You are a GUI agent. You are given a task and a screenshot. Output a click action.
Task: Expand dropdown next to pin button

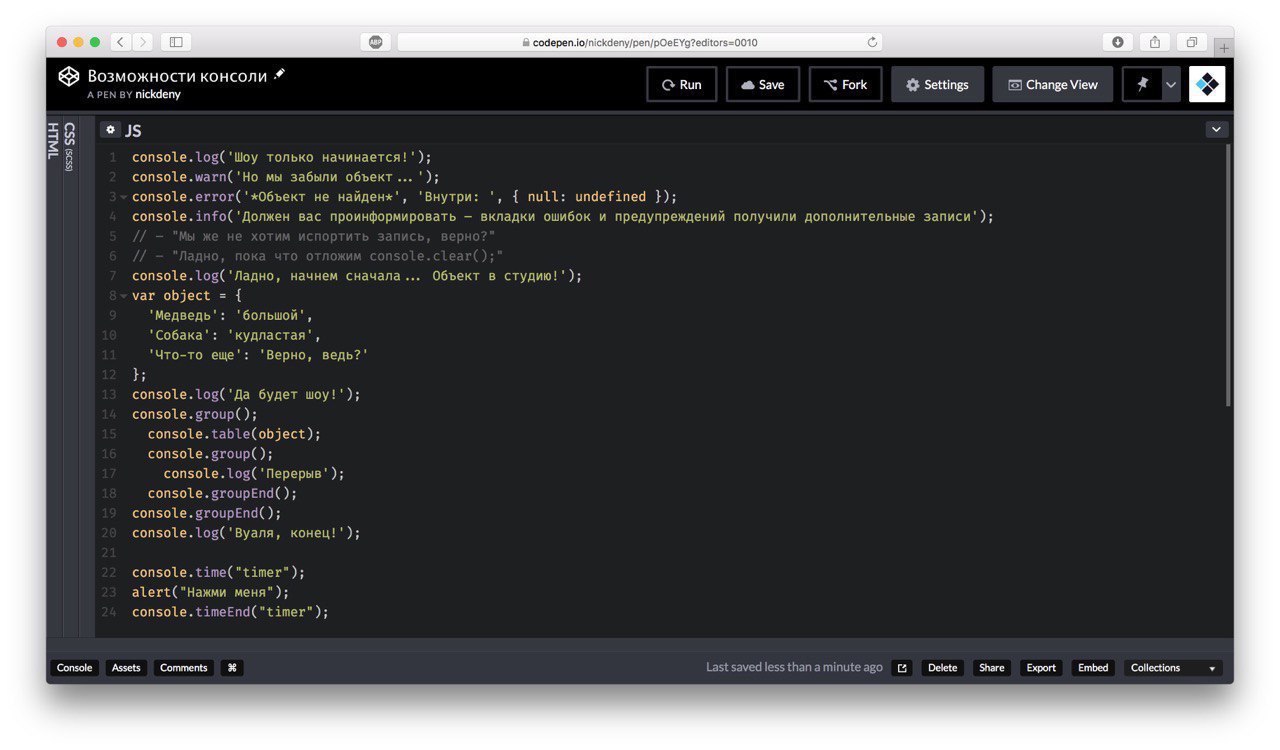[x=1171, y=85]
